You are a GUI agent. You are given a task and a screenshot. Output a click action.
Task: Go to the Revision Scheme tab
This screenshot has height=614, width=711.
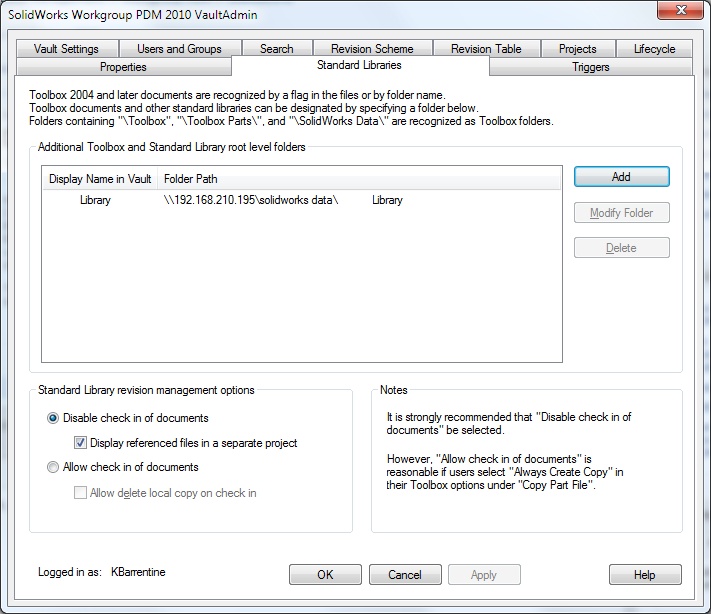[372, 49]
